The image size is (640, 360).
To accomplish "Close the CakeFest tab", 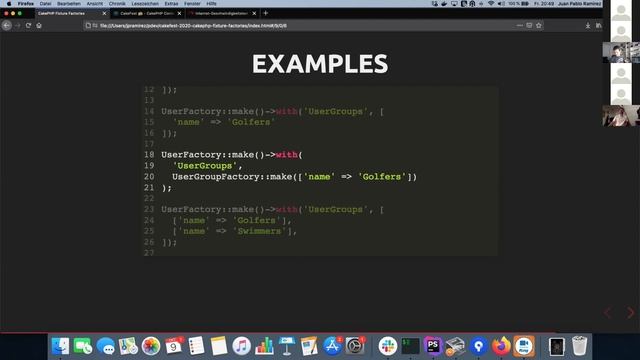I will (x=179, y=13).
